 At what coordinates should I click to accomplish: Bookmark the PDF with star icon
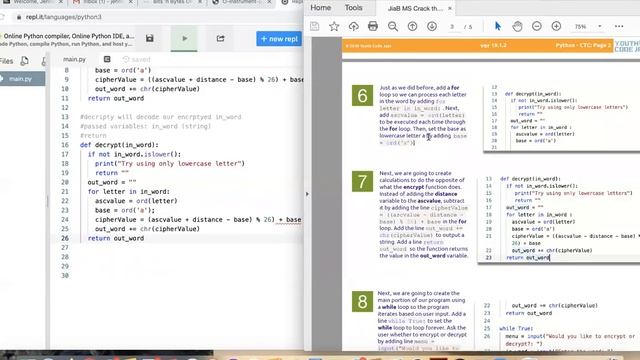click(x=334, y=27)
